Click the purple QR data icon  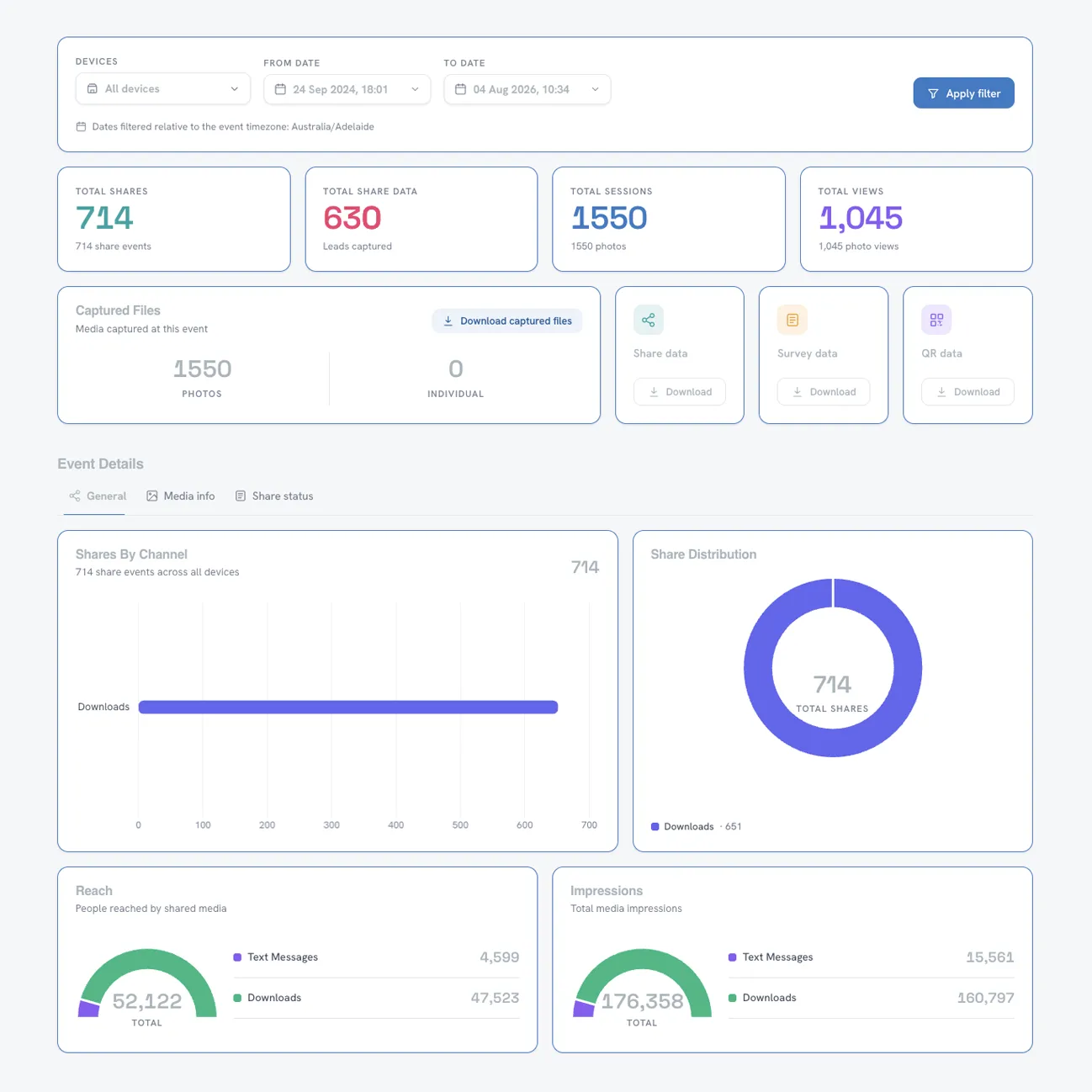pyautogui.click(x=936, y=320)
